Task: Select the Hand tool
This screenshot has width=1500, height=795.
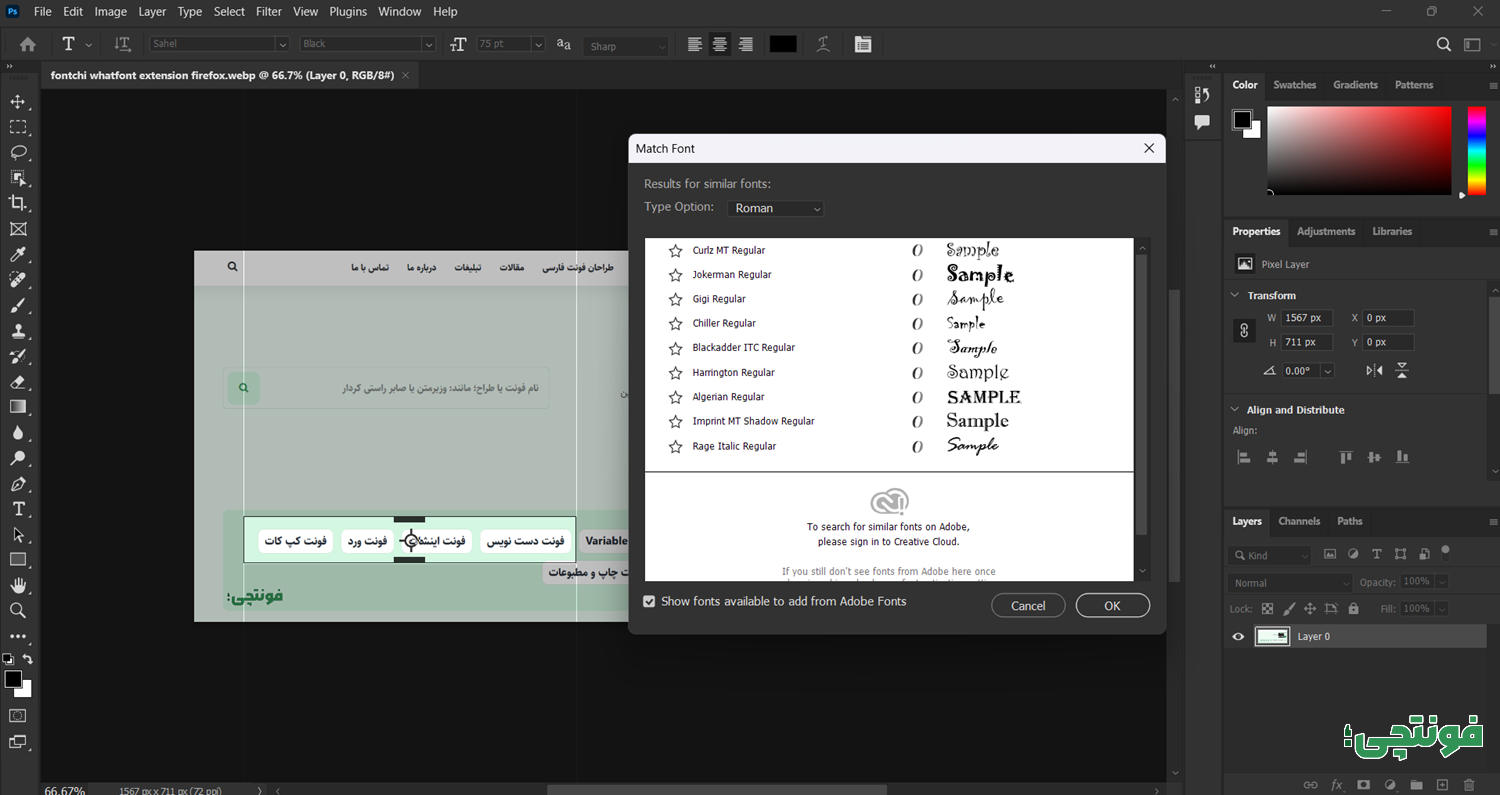Action: point(18,585)
